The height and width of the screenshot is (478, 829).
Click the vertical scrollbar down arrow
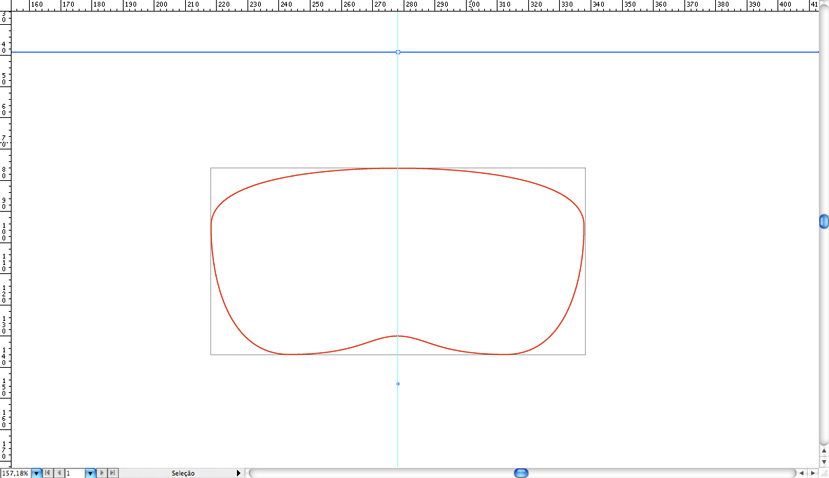(x=824, y=462)
